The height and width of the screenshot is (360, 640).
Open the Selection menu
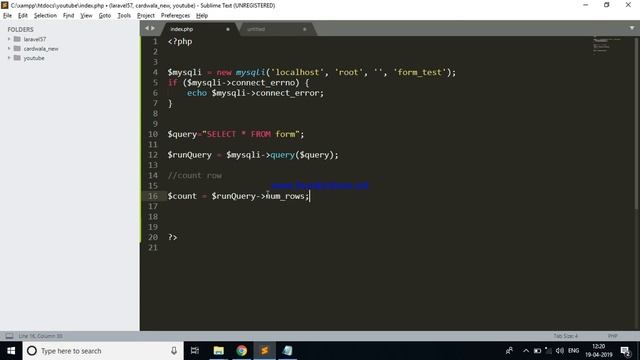(x=45, y=16)
